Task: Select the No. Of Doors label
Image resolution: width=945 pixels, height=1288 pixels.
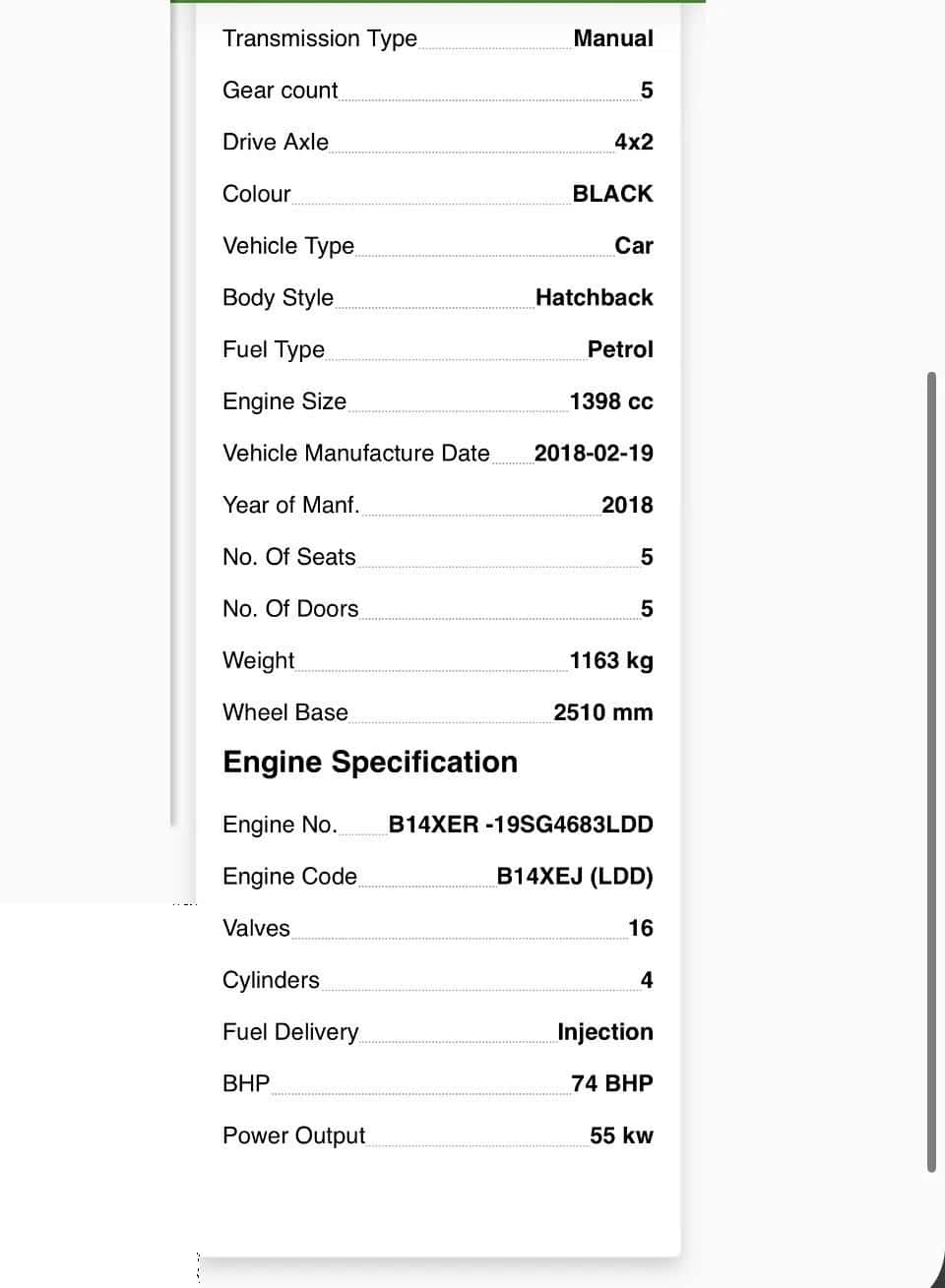Action: (x=290, y=609)
